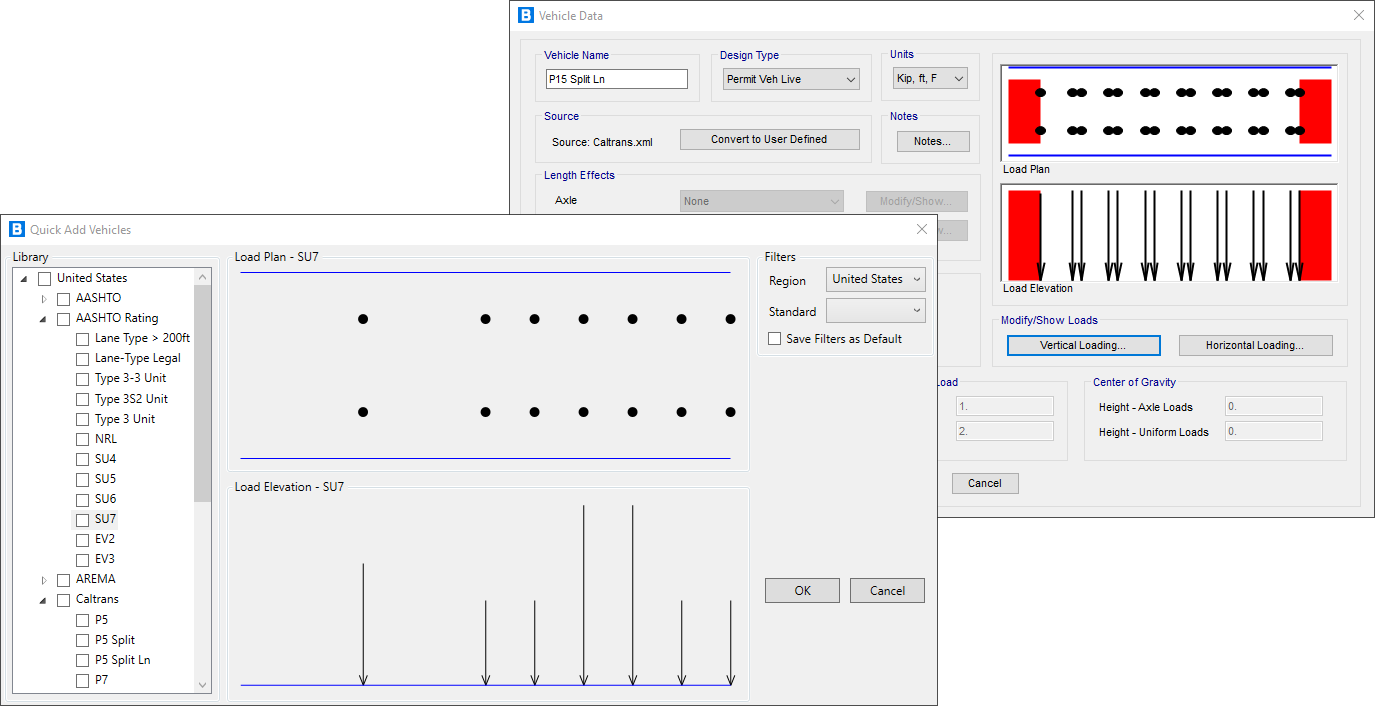Click the Vertical Loading button
The height and width of the screenshot is (706, 1375).
[1083, 345]
